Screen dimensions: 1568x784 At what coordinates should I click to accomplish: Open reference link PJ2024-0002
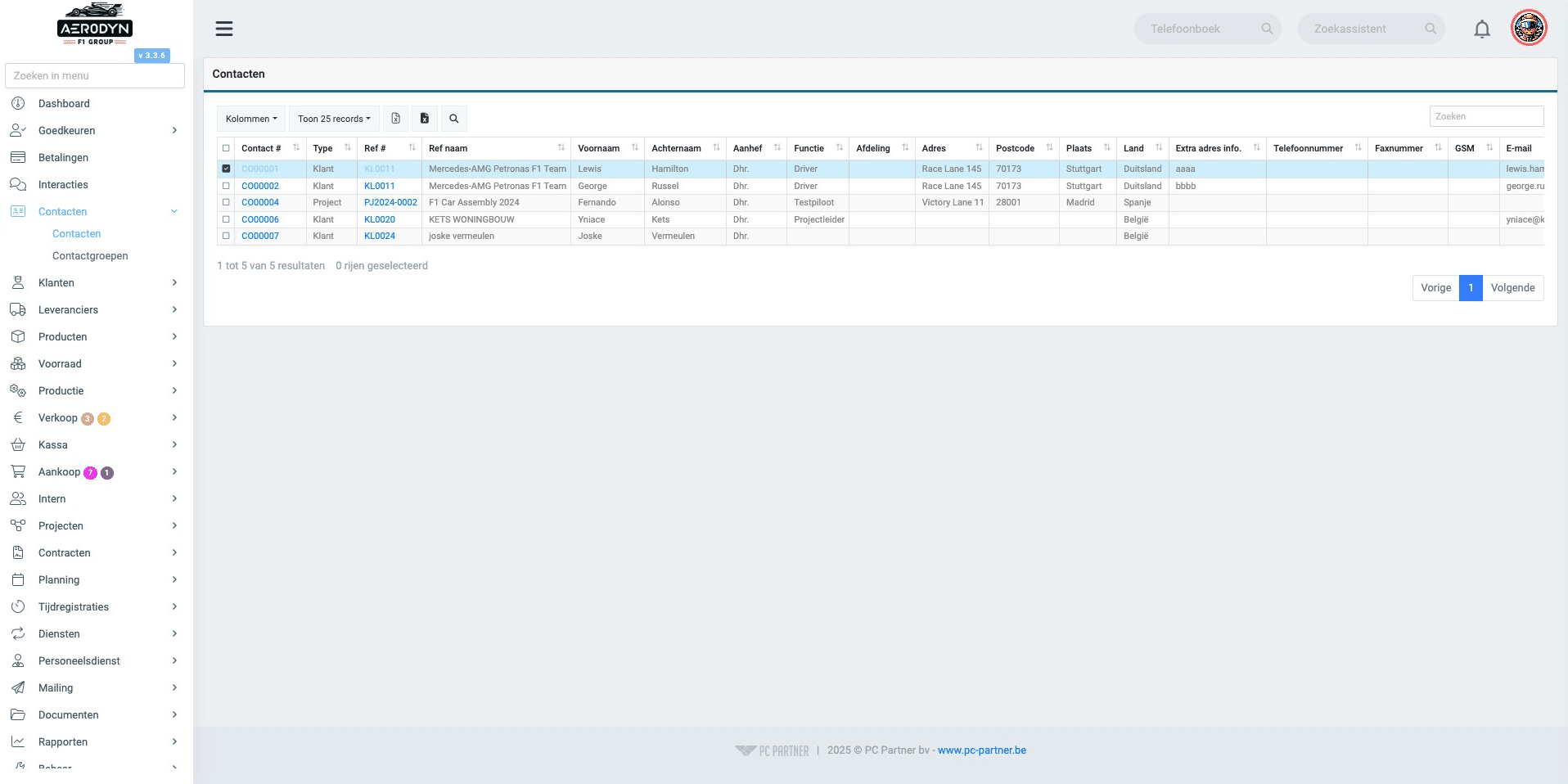coord(390,202)
